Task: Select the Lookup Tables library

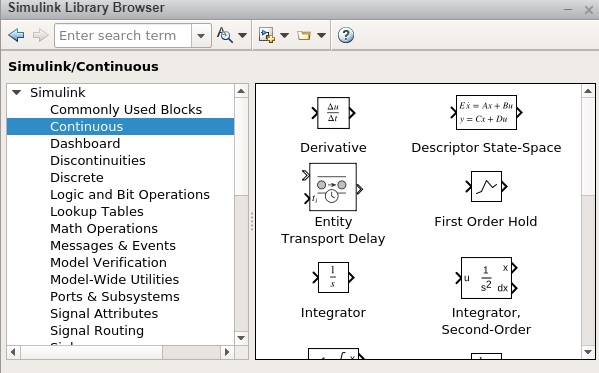Action: [97, 212]
